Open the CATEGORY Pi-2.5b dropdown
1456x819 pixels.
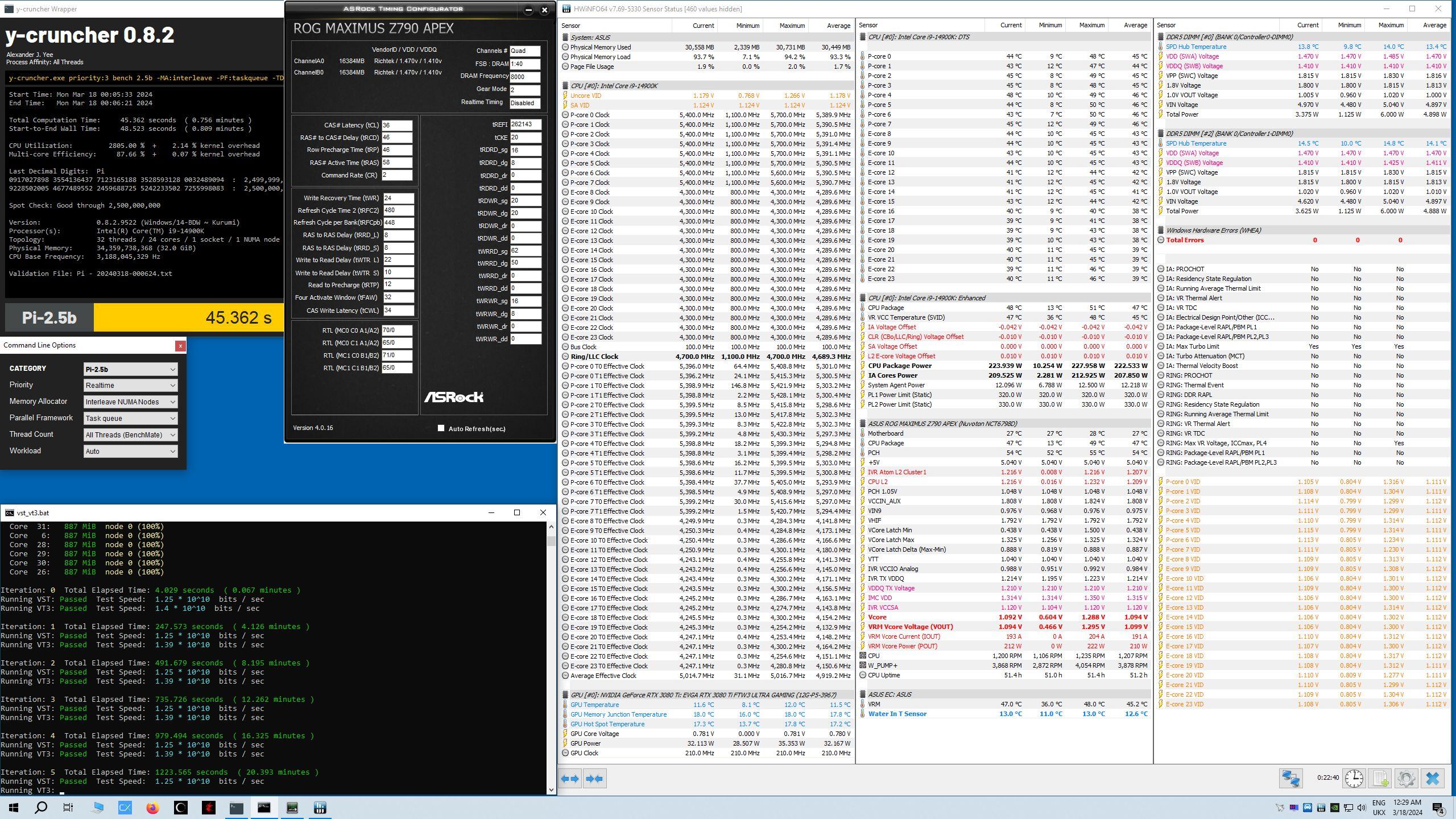pyautogui.click(x=130, y=369)
